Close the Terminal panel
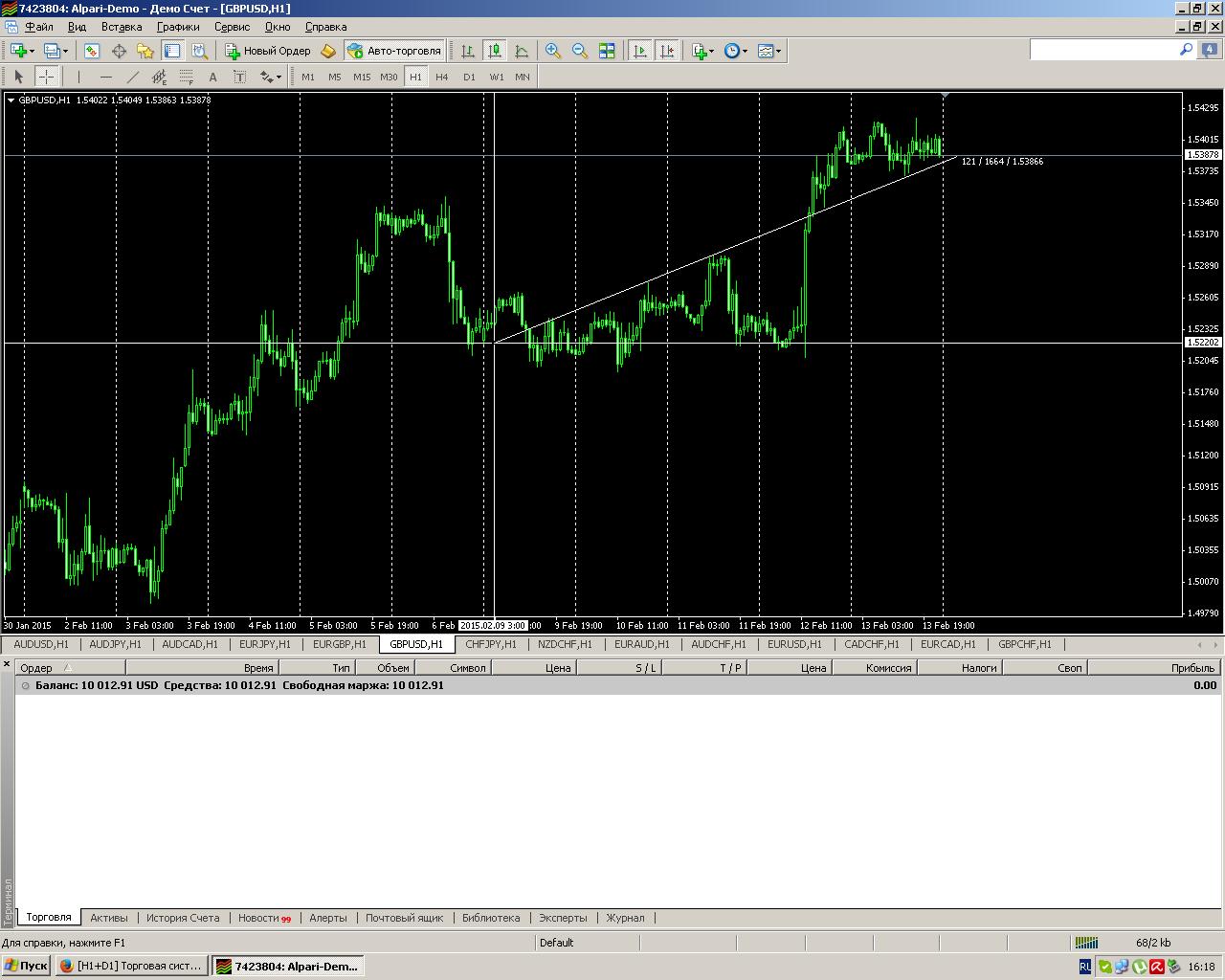The width and height of the screenshot is (1225, 980). [x=7, y=663]
